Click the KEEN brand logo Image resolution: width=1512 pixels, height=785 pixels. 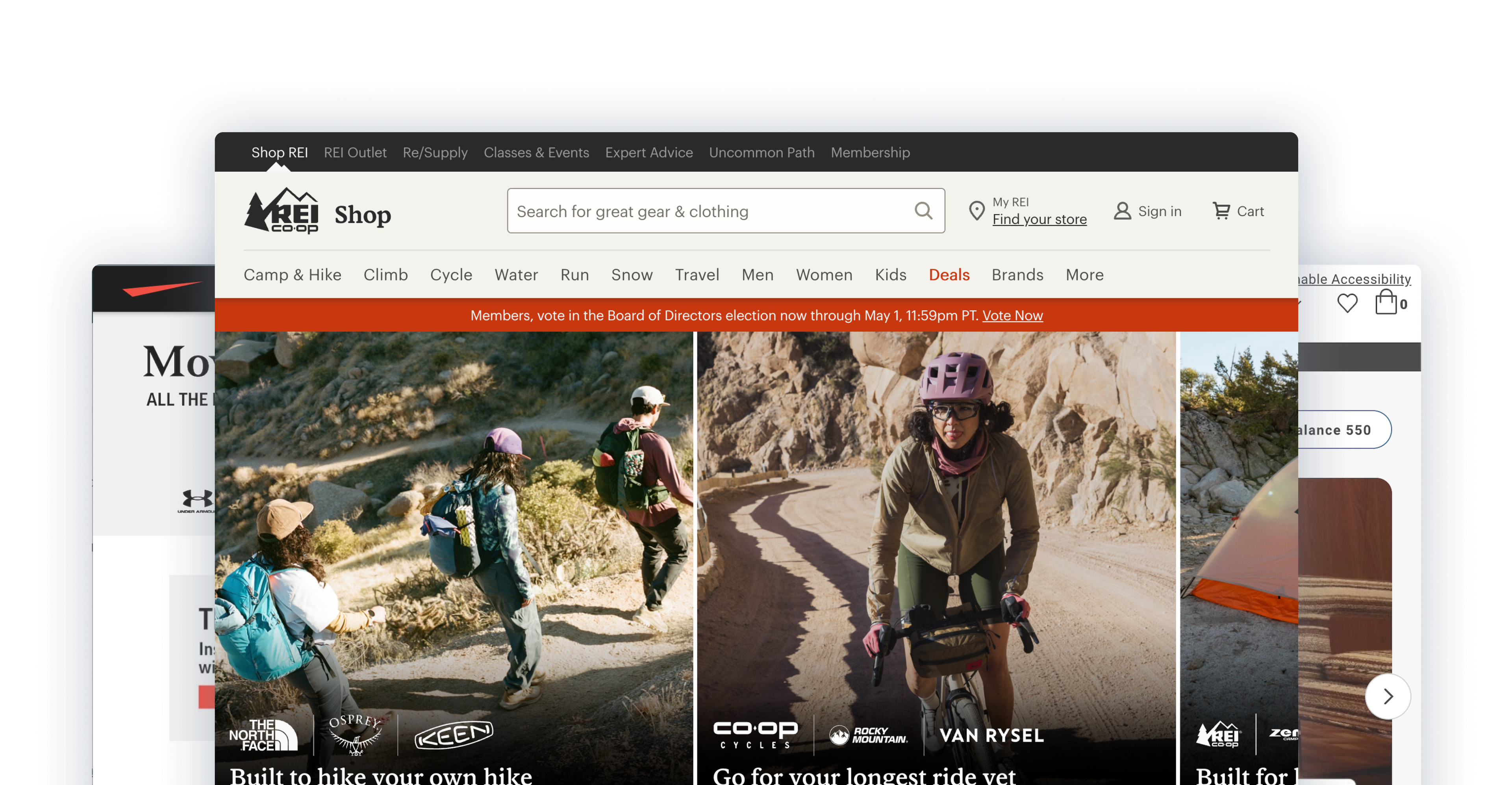pyautogui.click(x=454, y=735)
